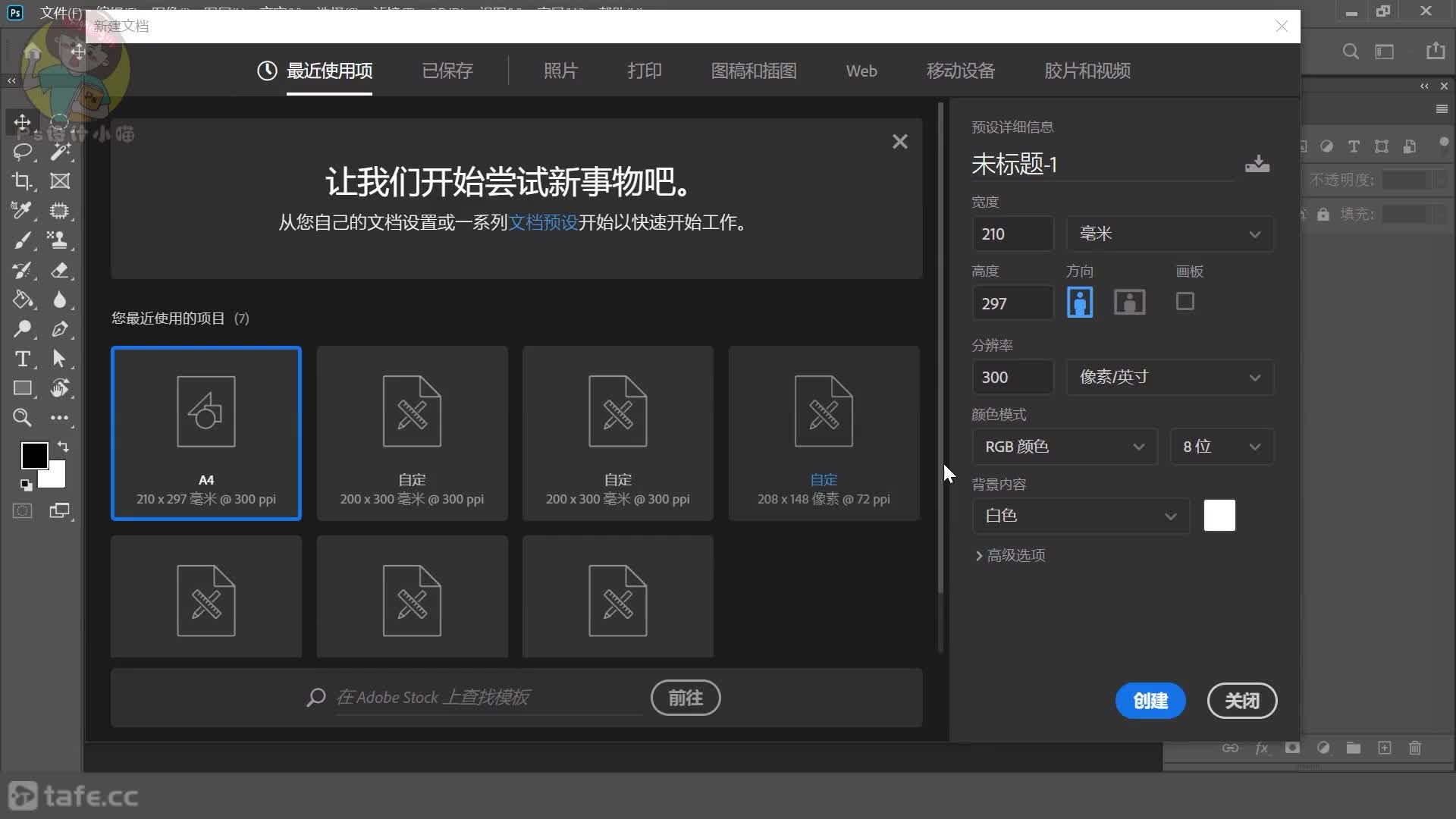Select the Clone Stamp tool
The image size is (1456, 819).
[60, 240]
